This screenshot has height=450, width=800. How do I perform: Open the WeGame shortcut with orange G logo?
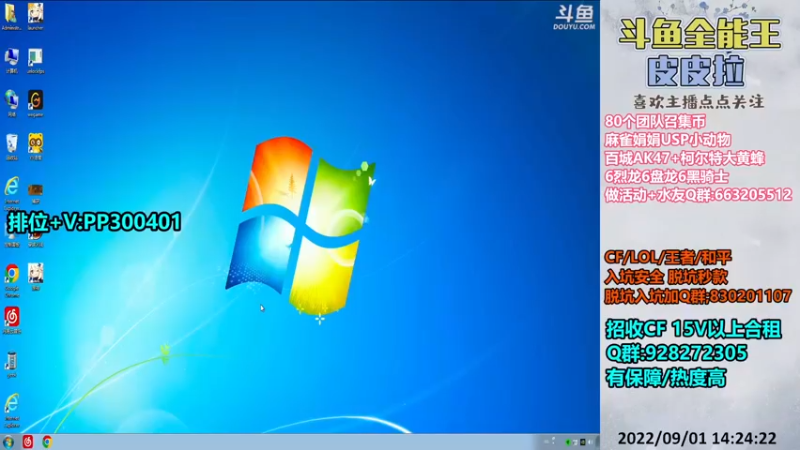tap(35, 104)
